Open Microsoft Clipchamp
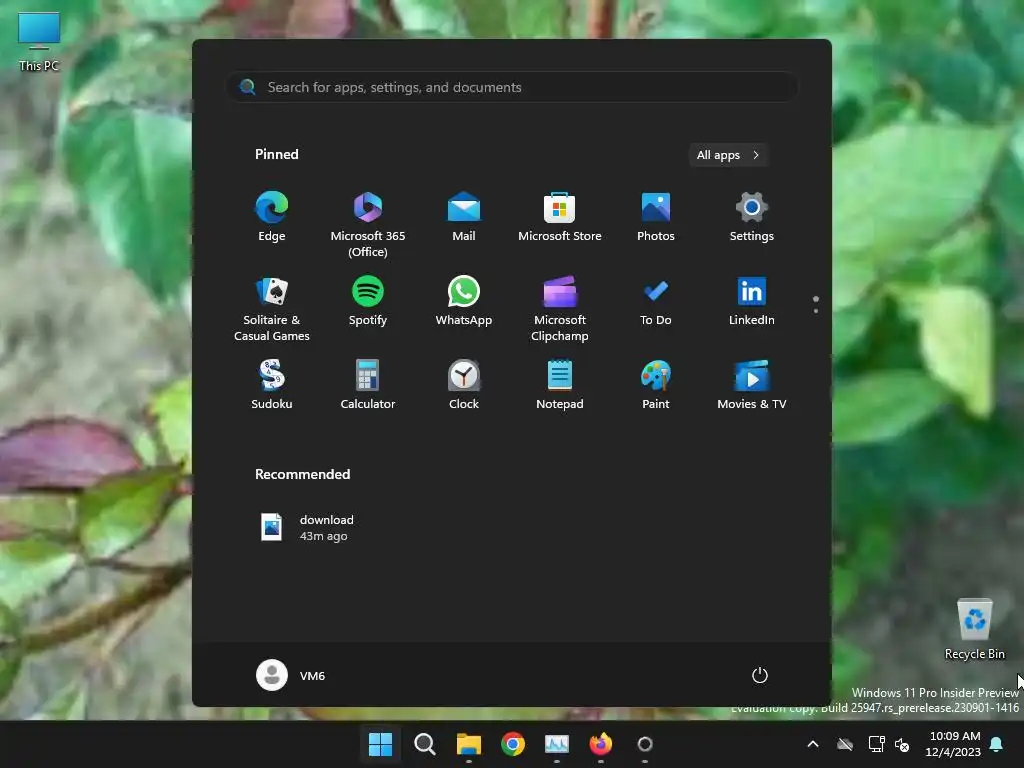Viewport: 1024px width, 768px height. click(x=560, y=309)
